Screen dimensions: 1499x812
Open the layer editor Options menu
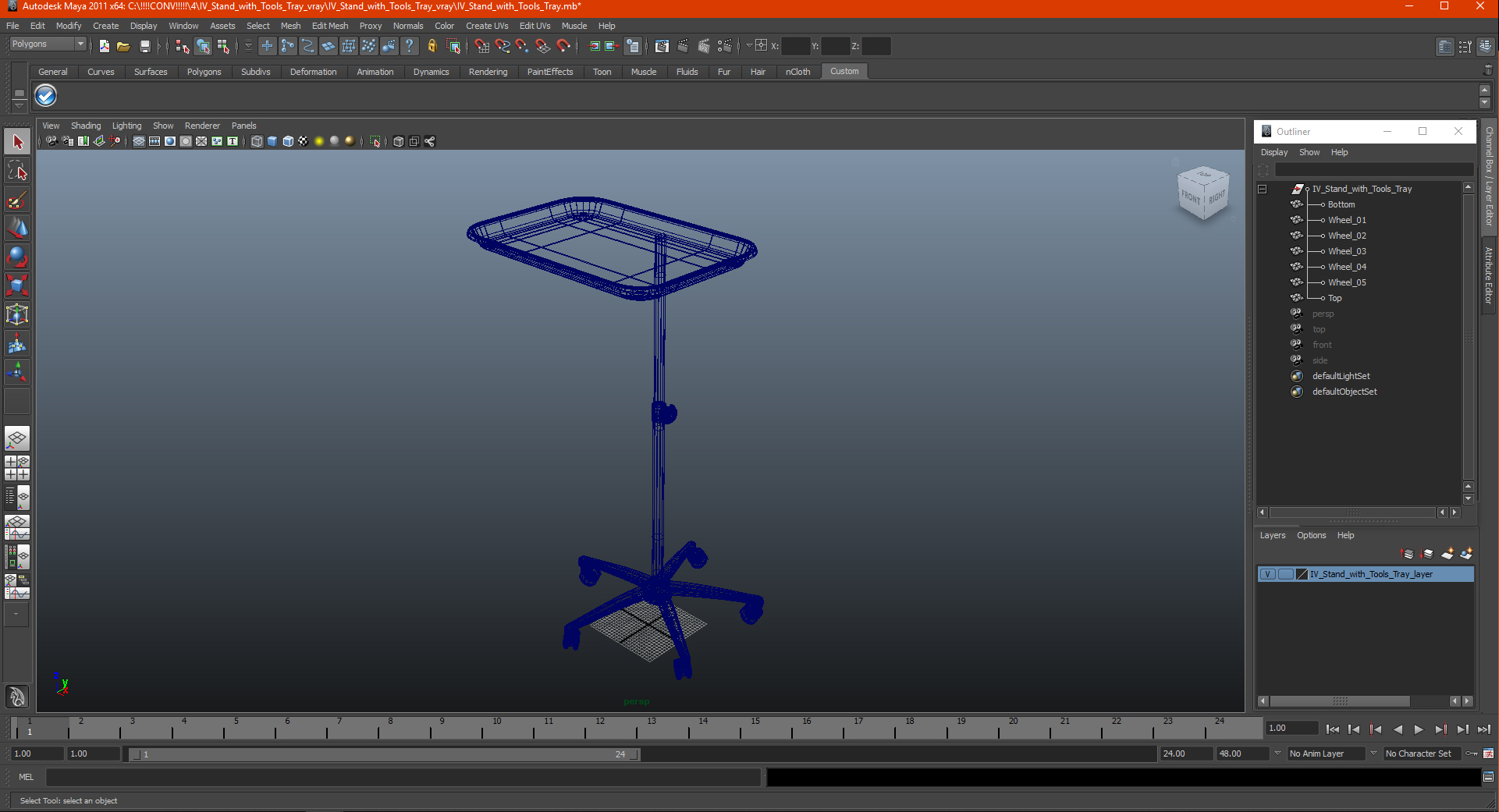(x=1311, y=535)
